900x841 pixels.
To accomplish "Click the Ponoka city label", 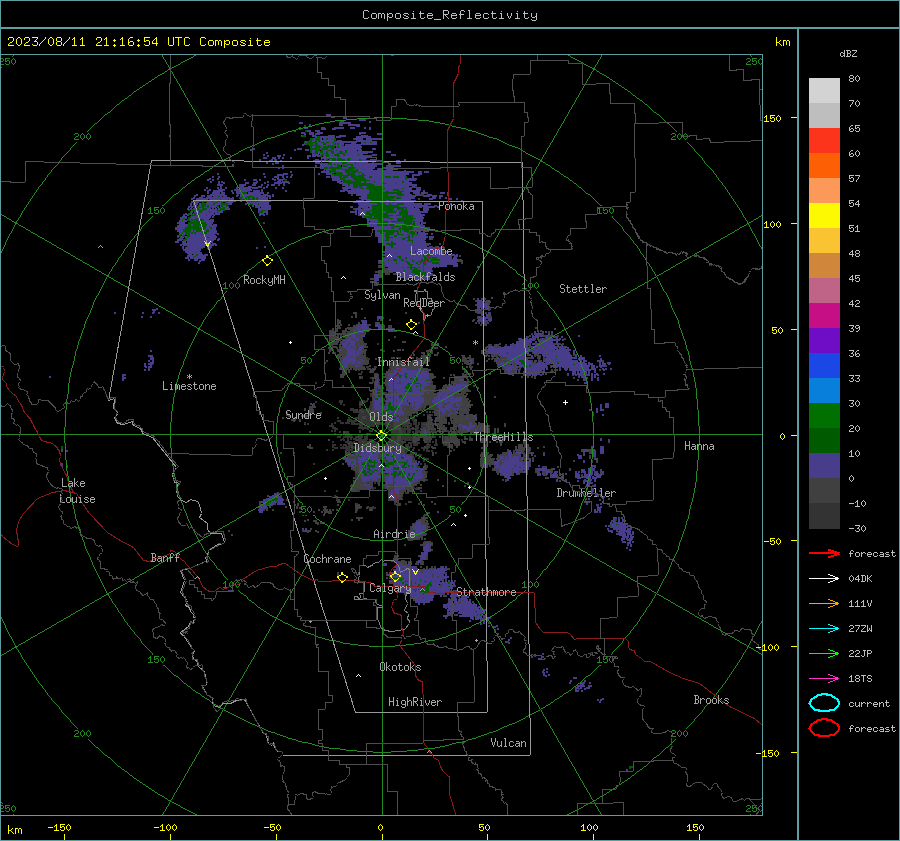I will tap(456, 206).
